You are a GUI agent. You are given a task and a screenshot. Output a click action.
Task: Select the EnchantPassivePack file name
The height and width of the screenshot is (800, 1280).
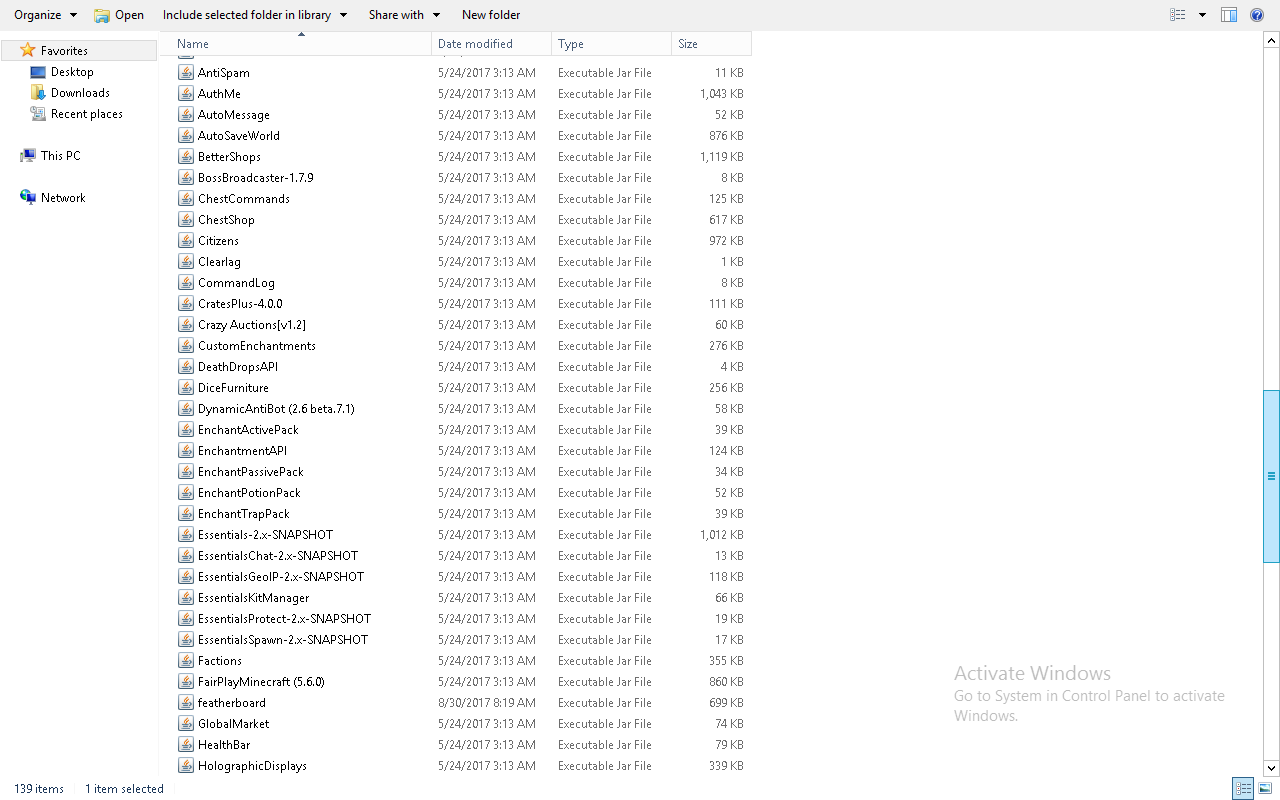[251, 472]
